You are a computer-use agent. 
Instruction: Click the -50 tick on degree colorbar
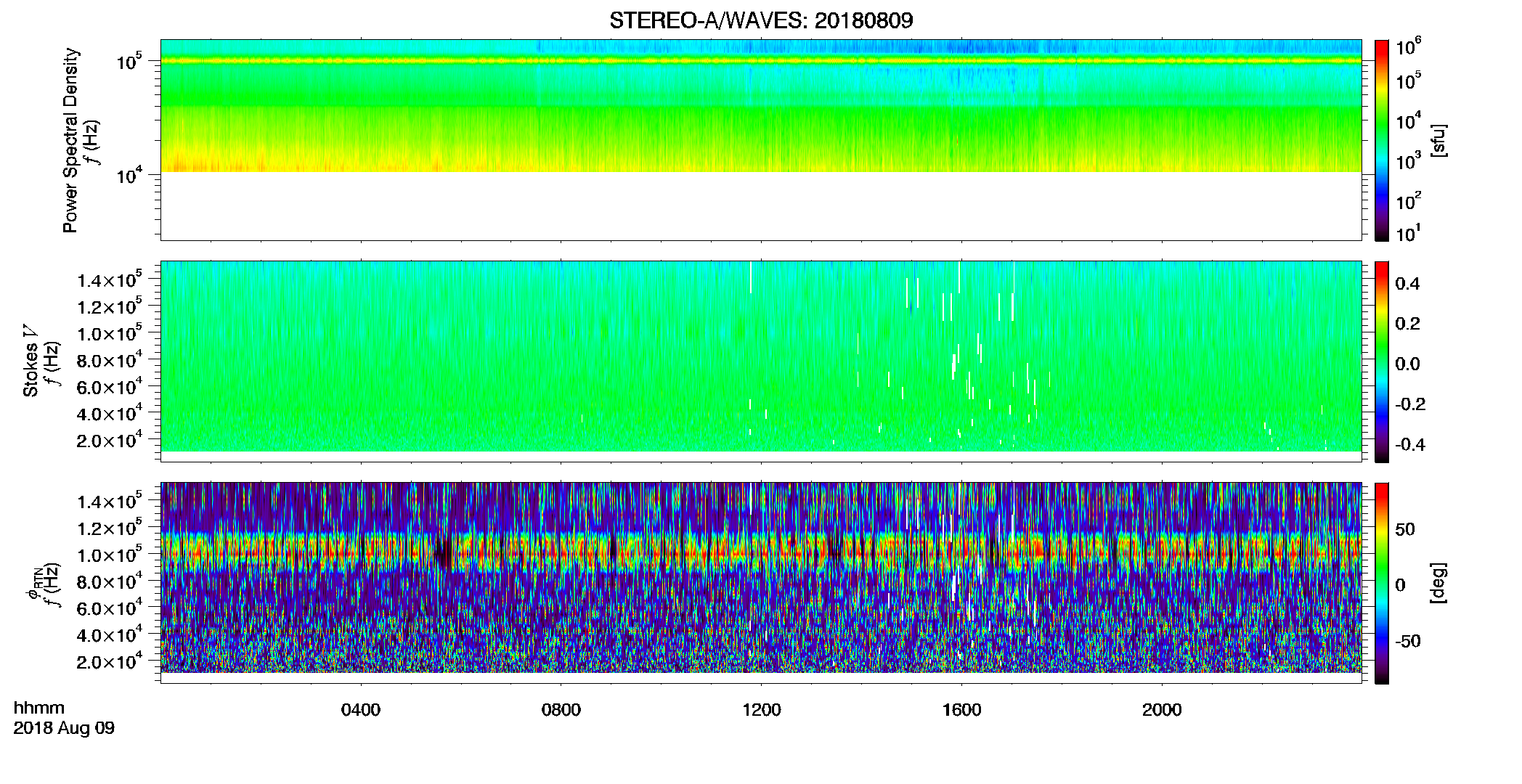[1408, 642]
